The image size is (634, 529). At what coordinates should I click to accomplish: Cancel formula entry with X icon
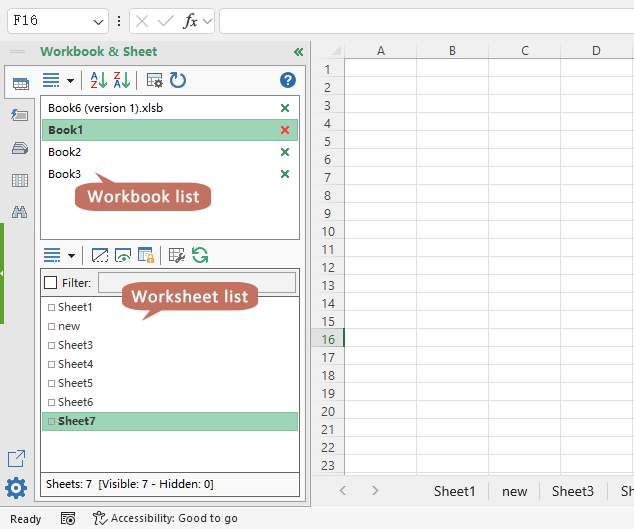142,21
